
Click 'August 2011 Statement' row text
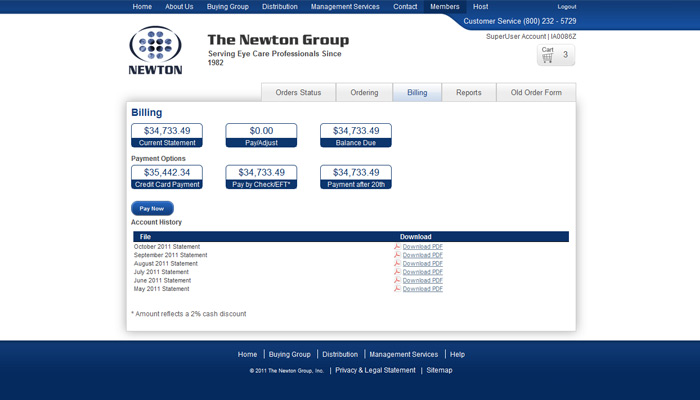166,263
